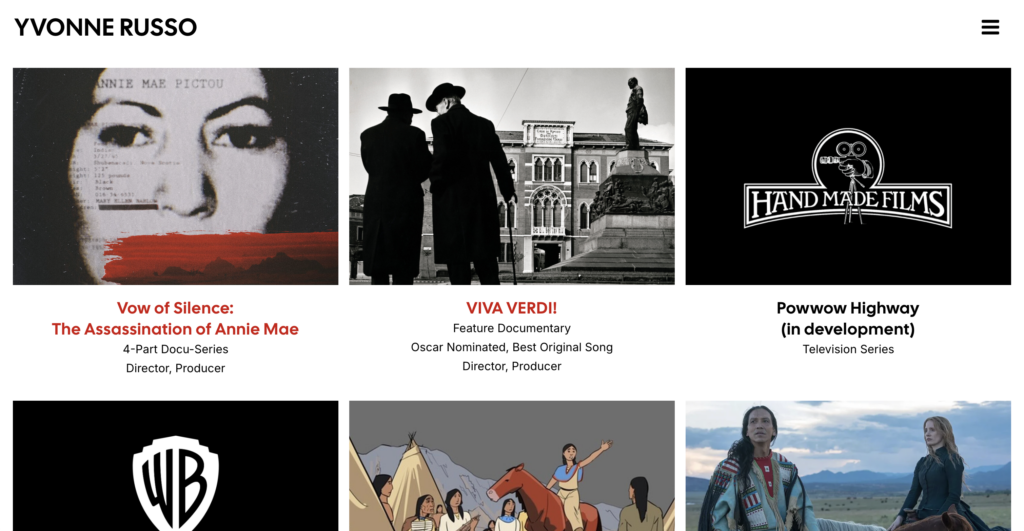Click the Yvonne Russo site logo
Viewport: 1024px width, 531px height.
[105, 27]
